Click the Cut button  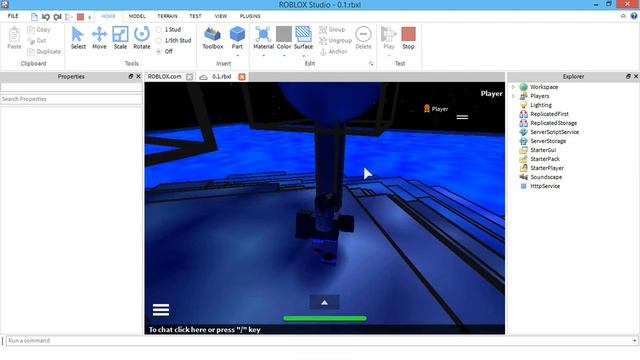pyautogui.click(x=37, y=40)
